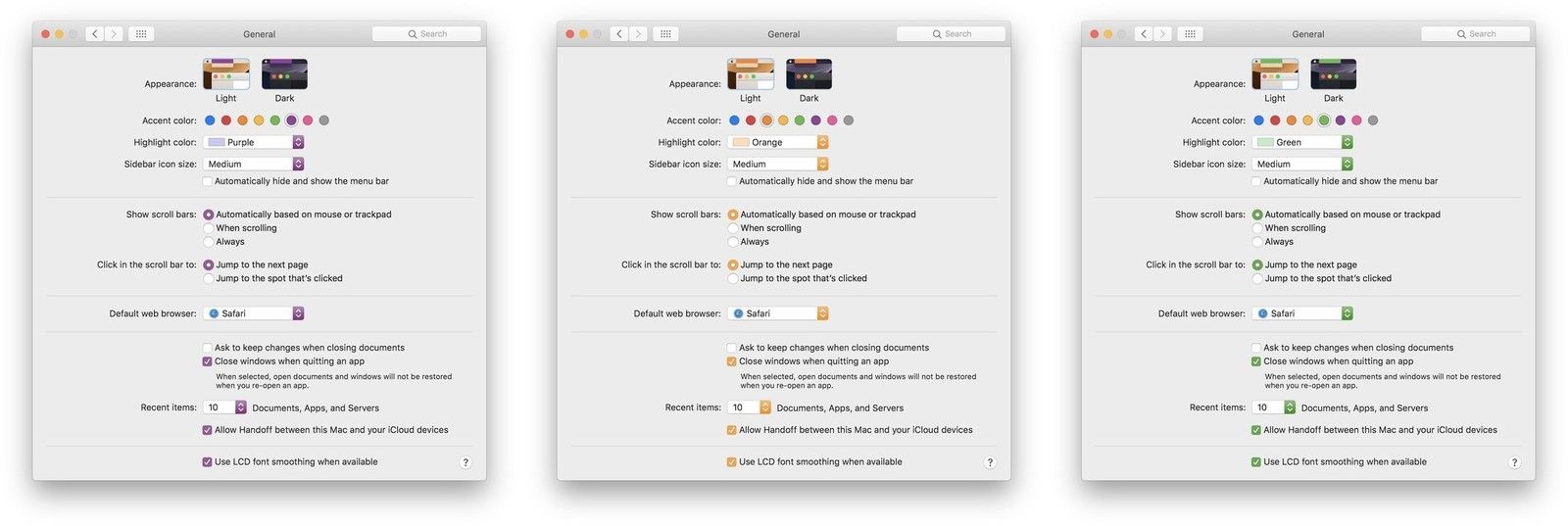Pick the blue accent color in orange-themed window
Viewport: 1568px width, 526px height.
tap(734, 120)
